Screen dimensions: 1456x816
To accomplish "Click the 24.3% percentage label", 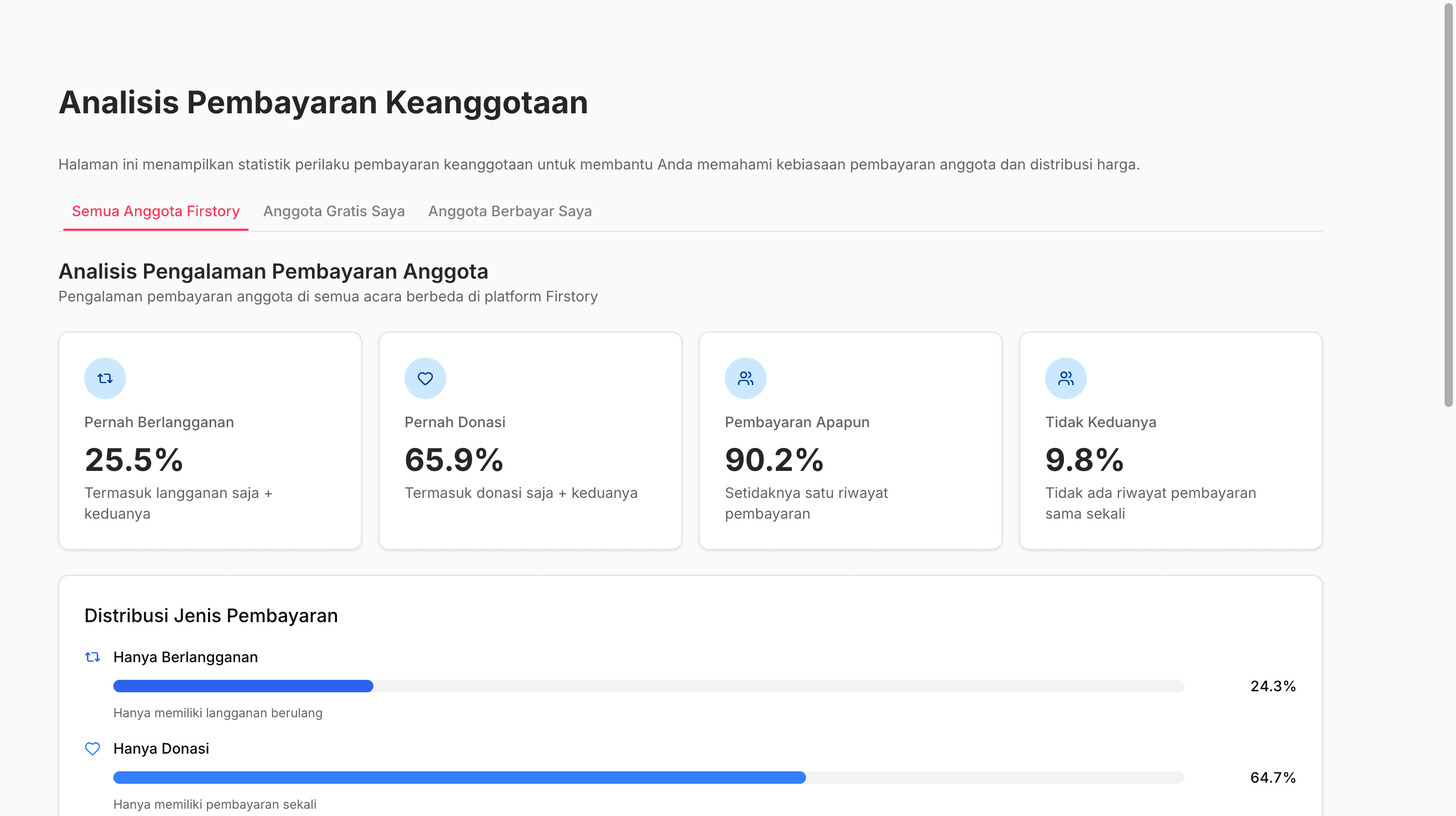I will [x=1273, y=686].
